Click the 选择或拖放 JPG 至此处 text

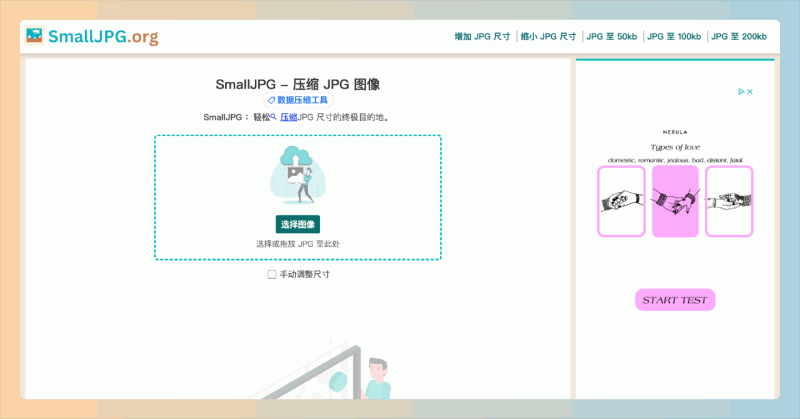pos(298,244)
